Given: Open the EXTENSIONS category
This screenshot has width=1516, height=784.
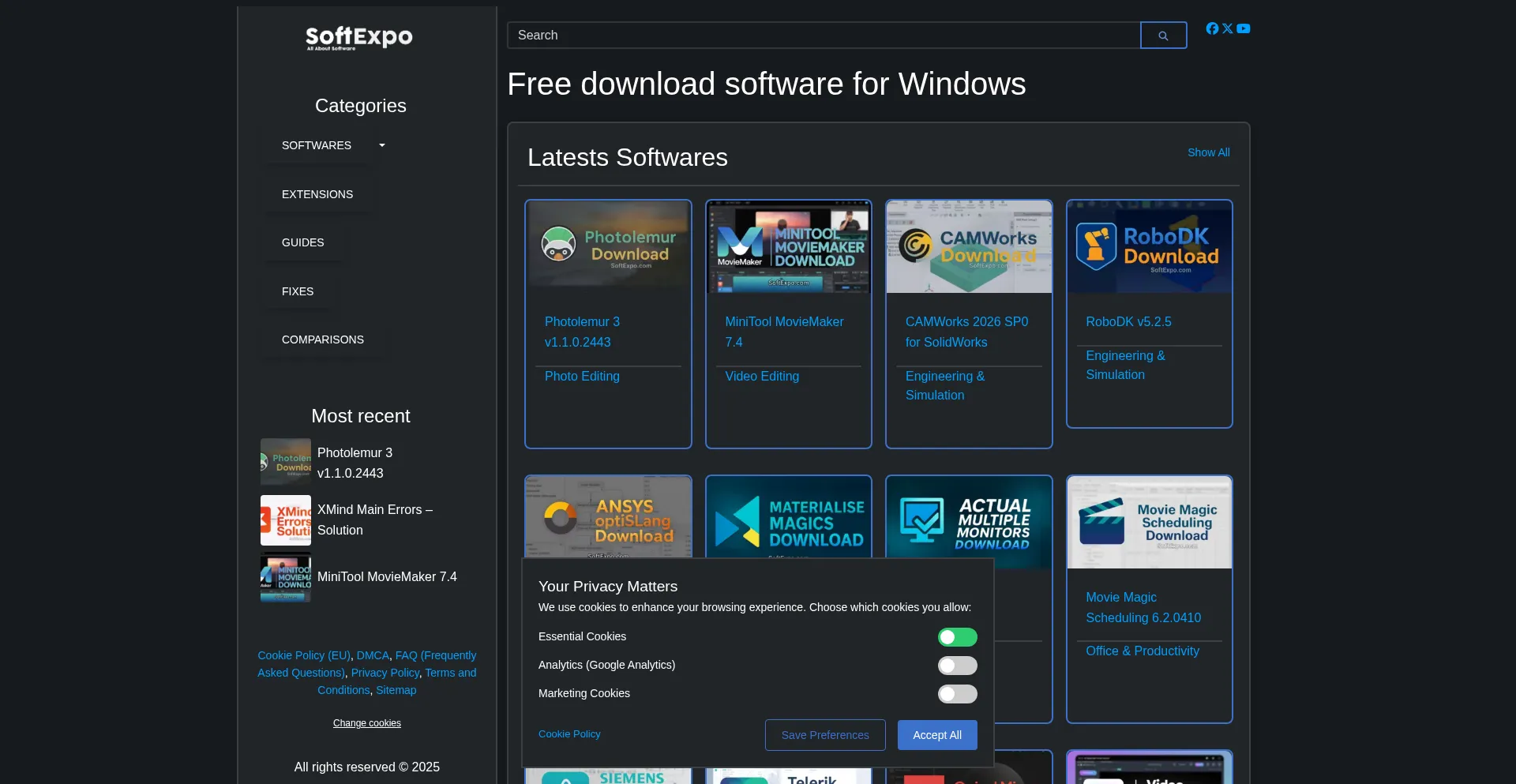Looking at the screenshot, I should [317, 194].
